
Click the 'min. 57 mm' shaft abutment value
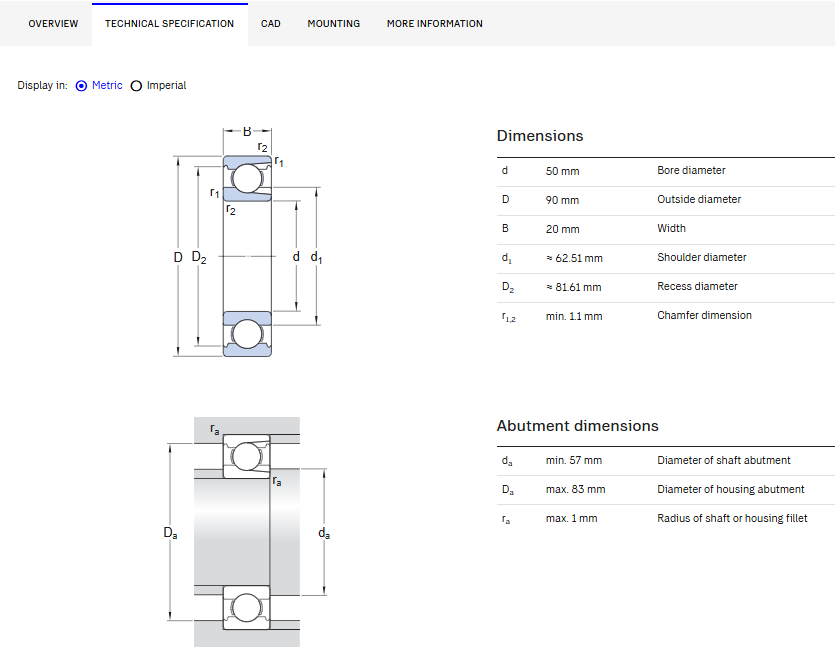click(x=574, y=460)
